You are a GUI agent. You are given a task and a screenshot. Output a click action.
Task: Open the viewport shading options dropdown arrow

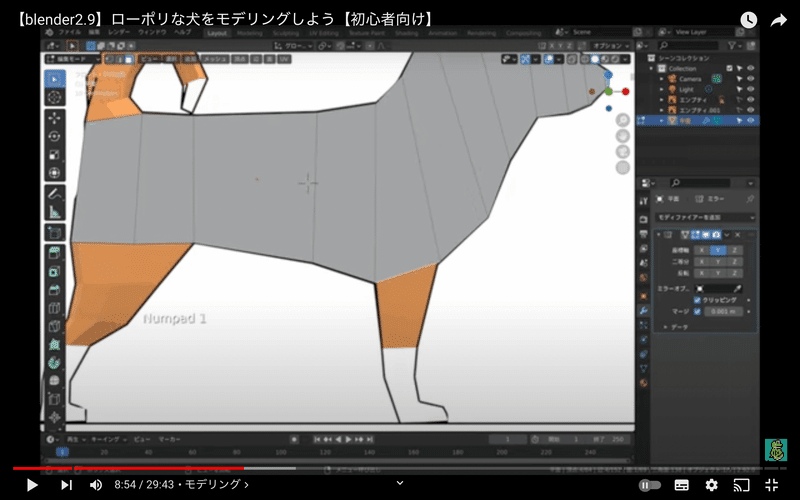[x=626, y=59]
